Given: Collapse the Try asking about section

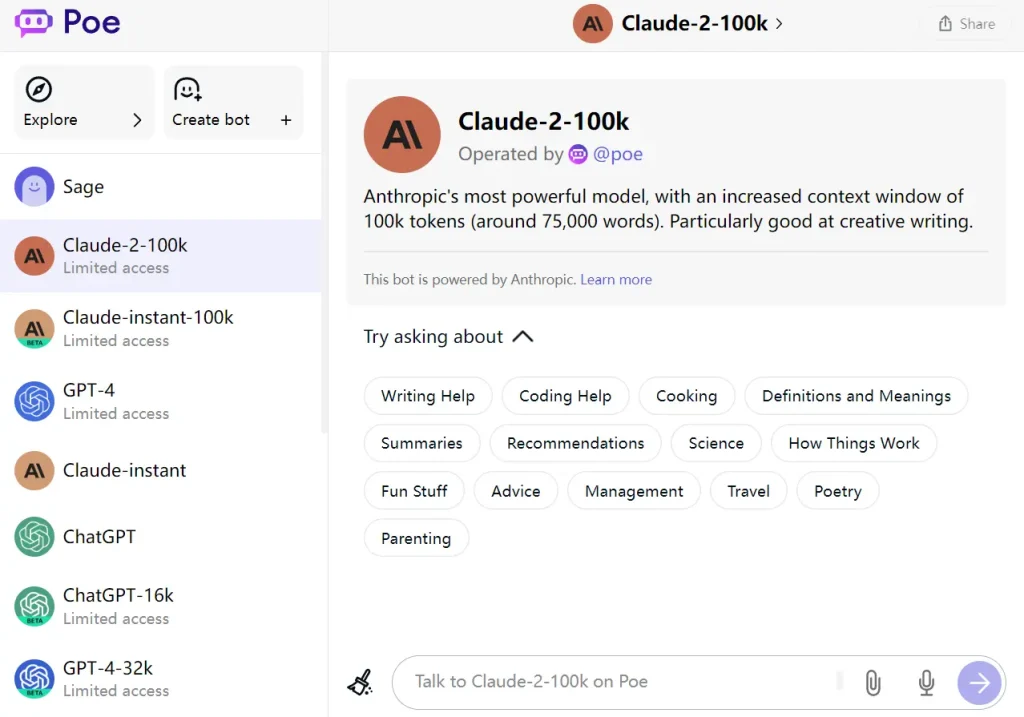Looking at the screenshot, I should click(x=522, y=337).
